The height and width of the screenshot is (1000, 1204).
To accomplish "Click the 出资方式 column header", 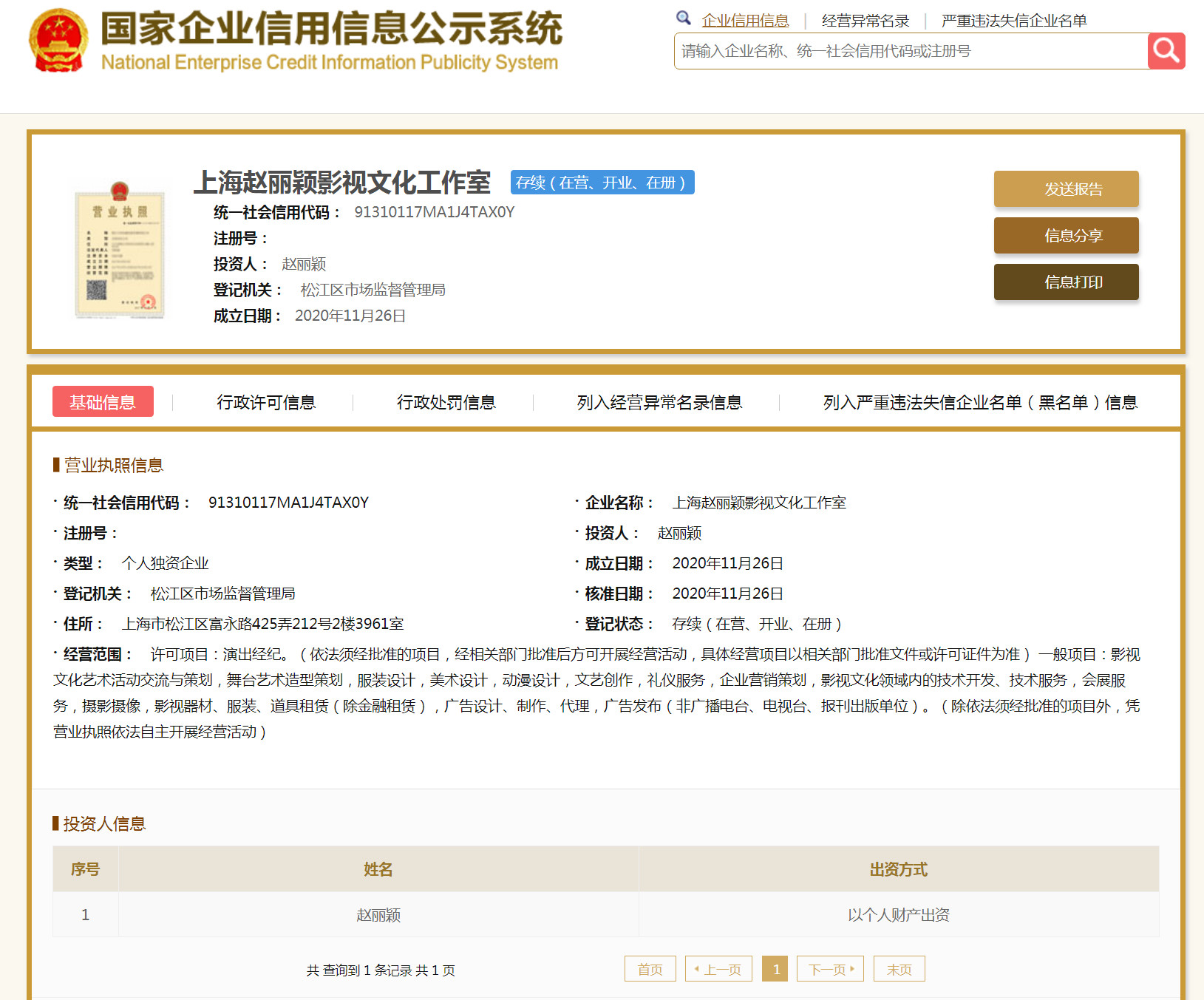I will (x=899, y=869).
